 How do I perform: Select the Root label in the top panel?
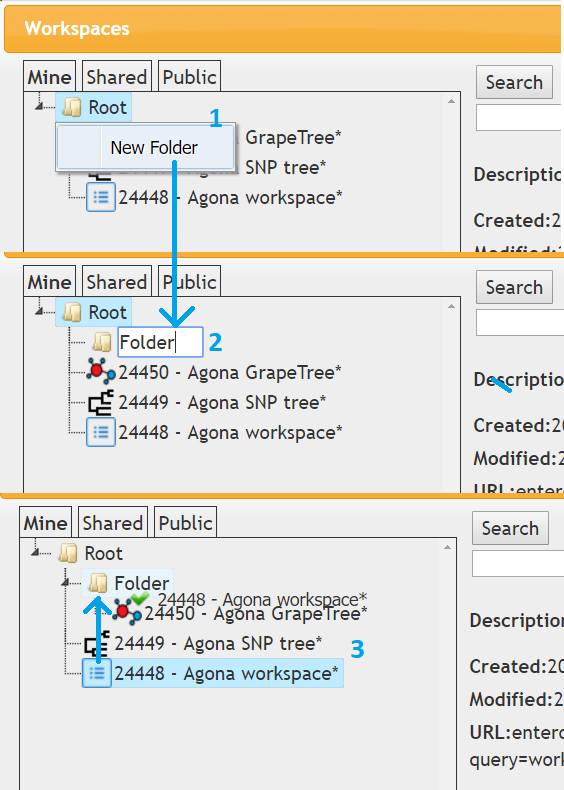click(x=107, y=107)
